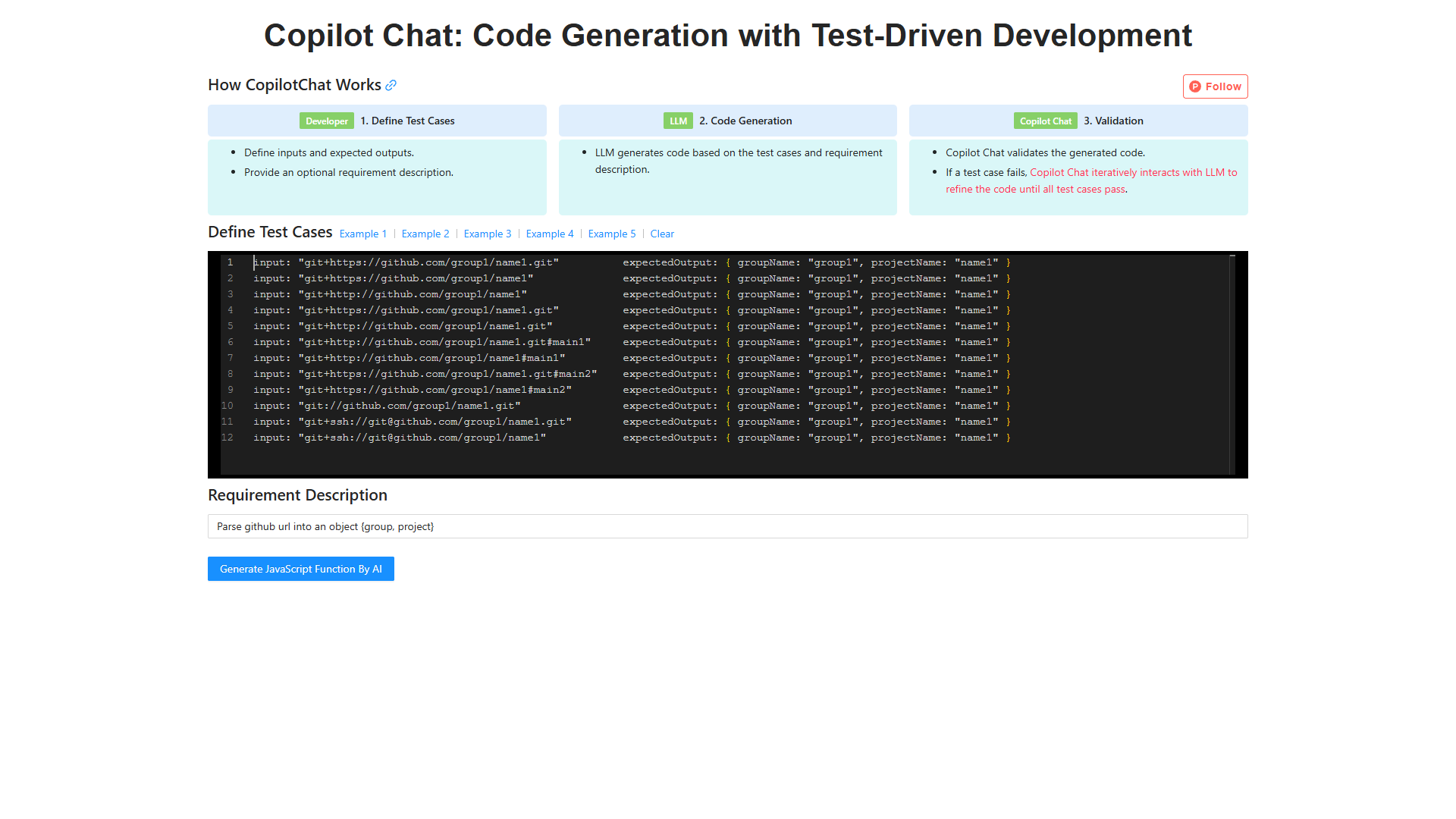Click line number 1 in the editor
The image size is (1456, 819).
[x=231, y=262]
